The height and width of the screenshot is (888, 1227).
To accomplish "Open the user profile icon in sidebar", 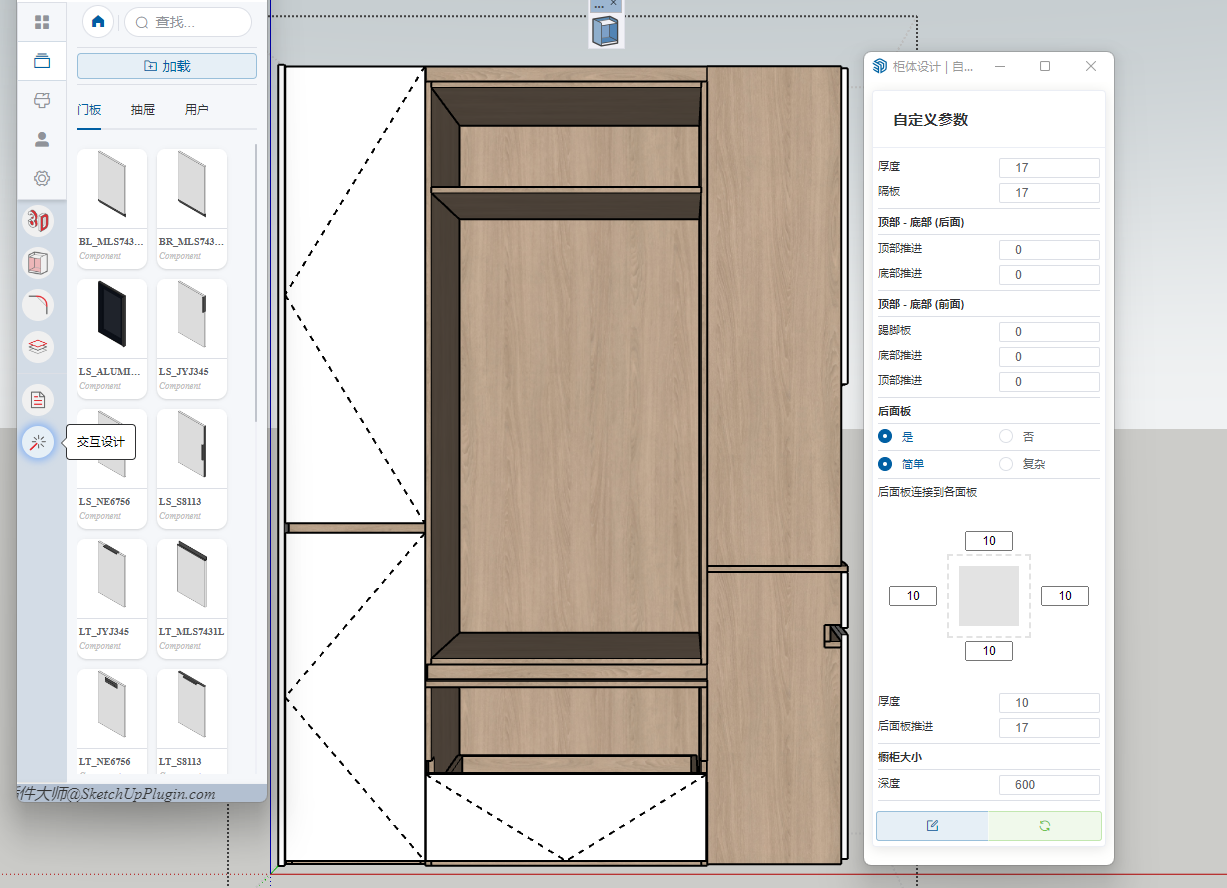I will [x=42, y=139].
